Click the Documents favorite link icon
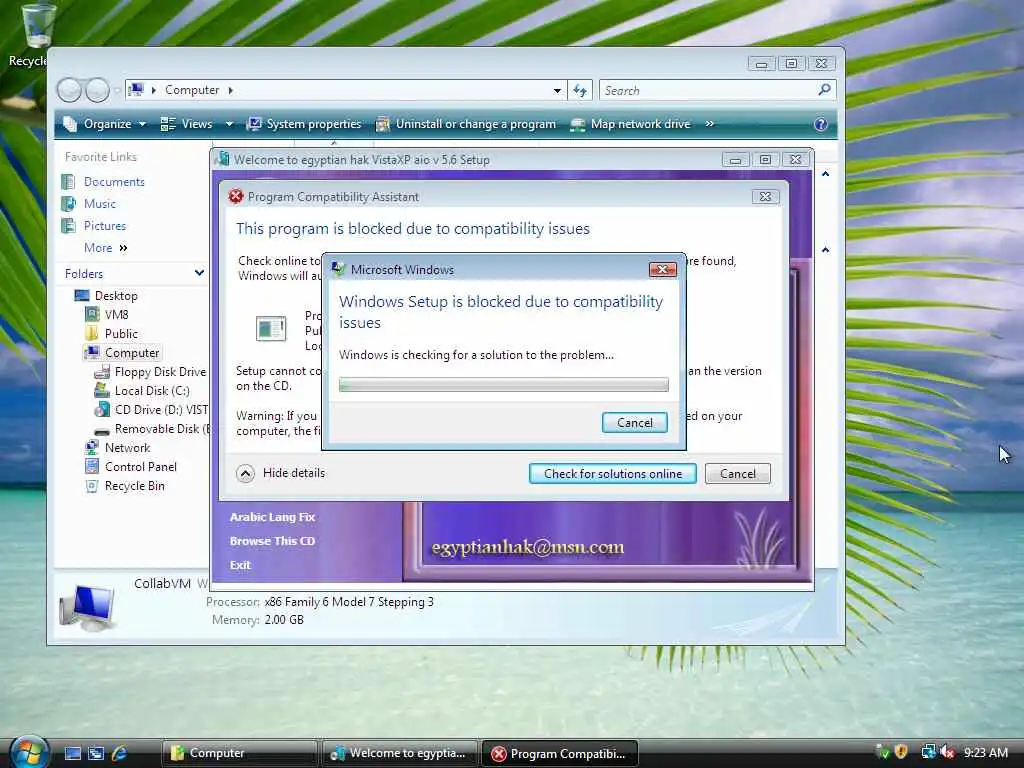Viewport: 1024px width, 768px height. click(x=68, y=182)
